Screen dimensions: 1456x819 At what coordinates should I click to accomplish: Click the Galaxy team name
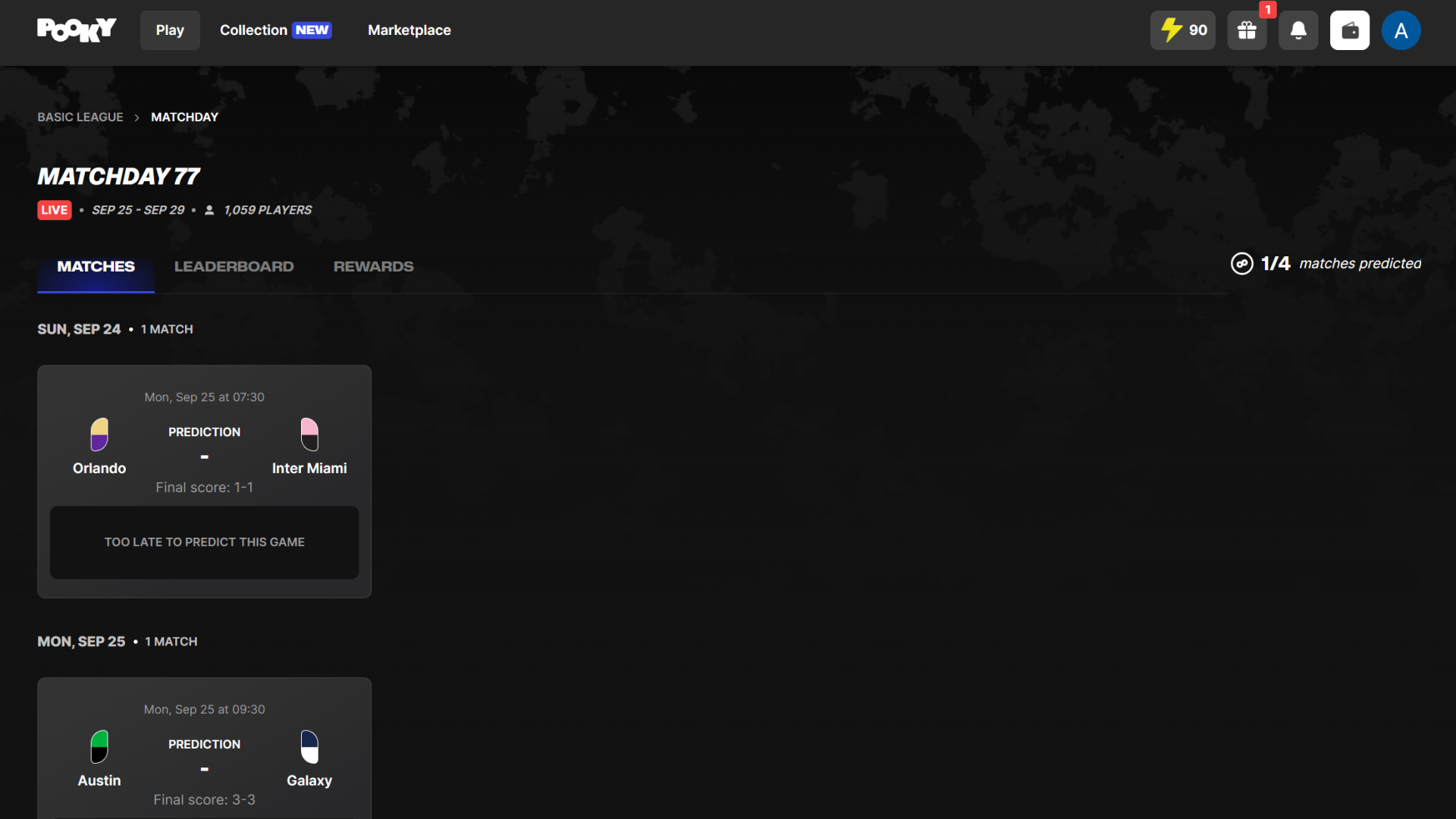pyautogui.click(x=309, y=781)
